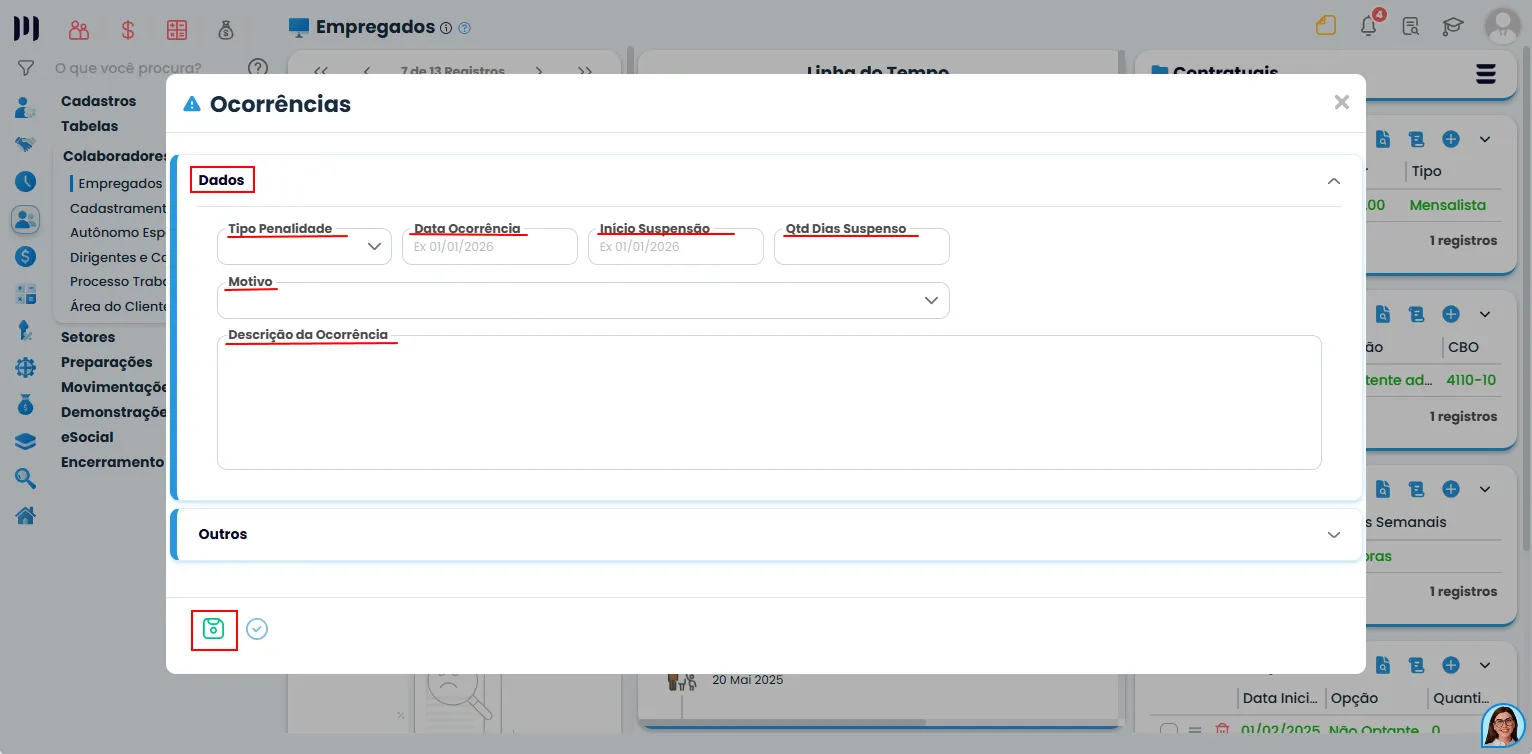Open the Tipo Penalidade dropdown
Viewport: 1532px width, 754px height.
(304, 246)
